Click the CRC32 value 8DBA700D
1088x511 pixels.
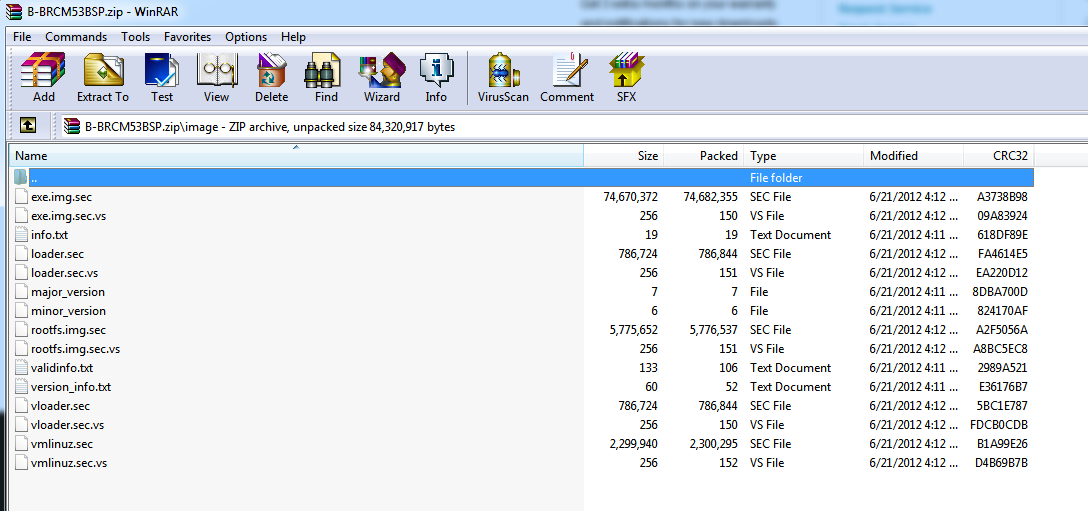[1000, 292]
